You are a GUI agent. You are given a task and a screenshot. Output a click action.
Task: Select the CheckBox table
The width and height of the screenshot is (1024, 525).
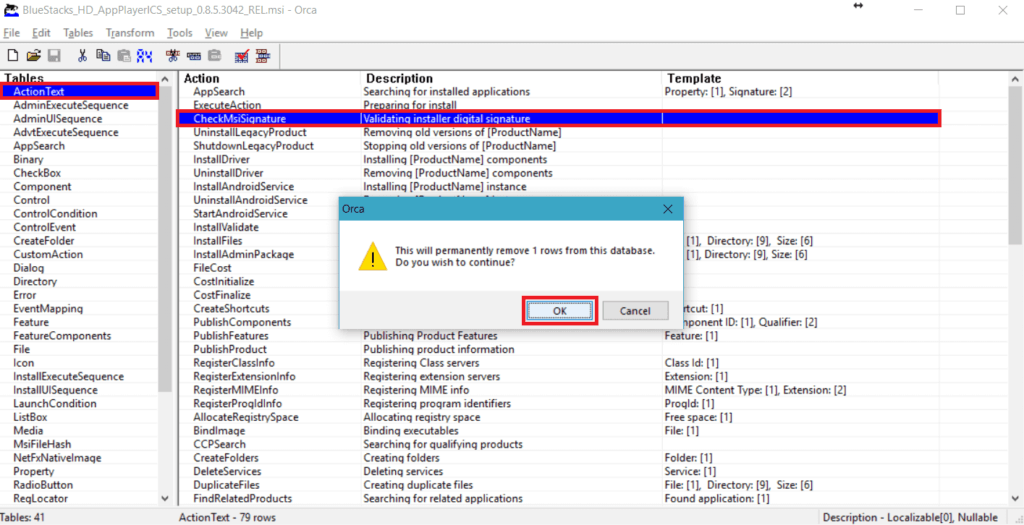click(x=37, y=173)
